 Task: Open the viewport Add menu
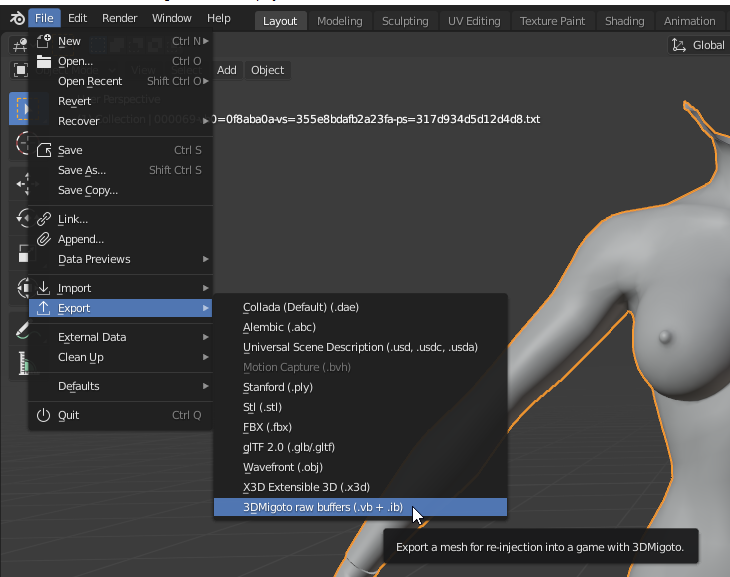[227, 70]
